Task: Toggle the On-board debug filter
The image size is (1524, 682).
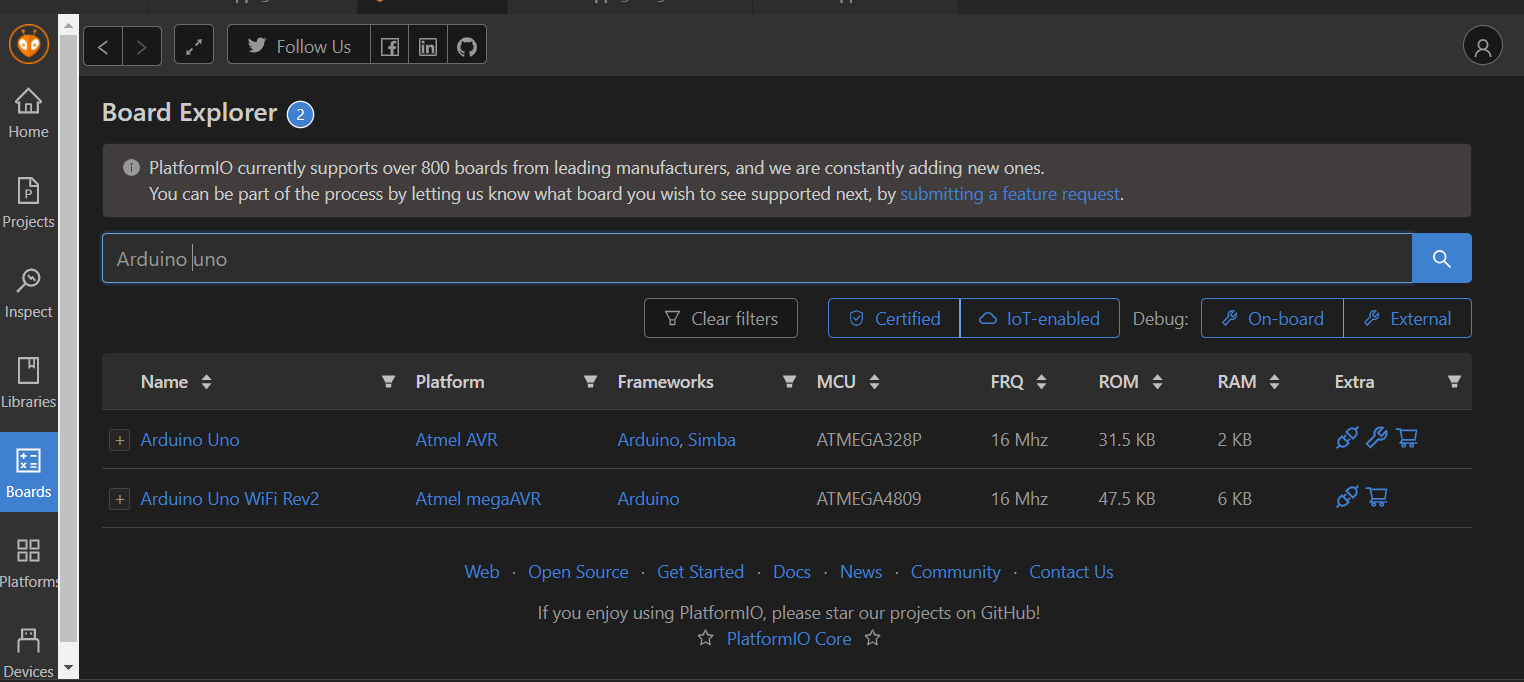Action: pos(1272,318)
